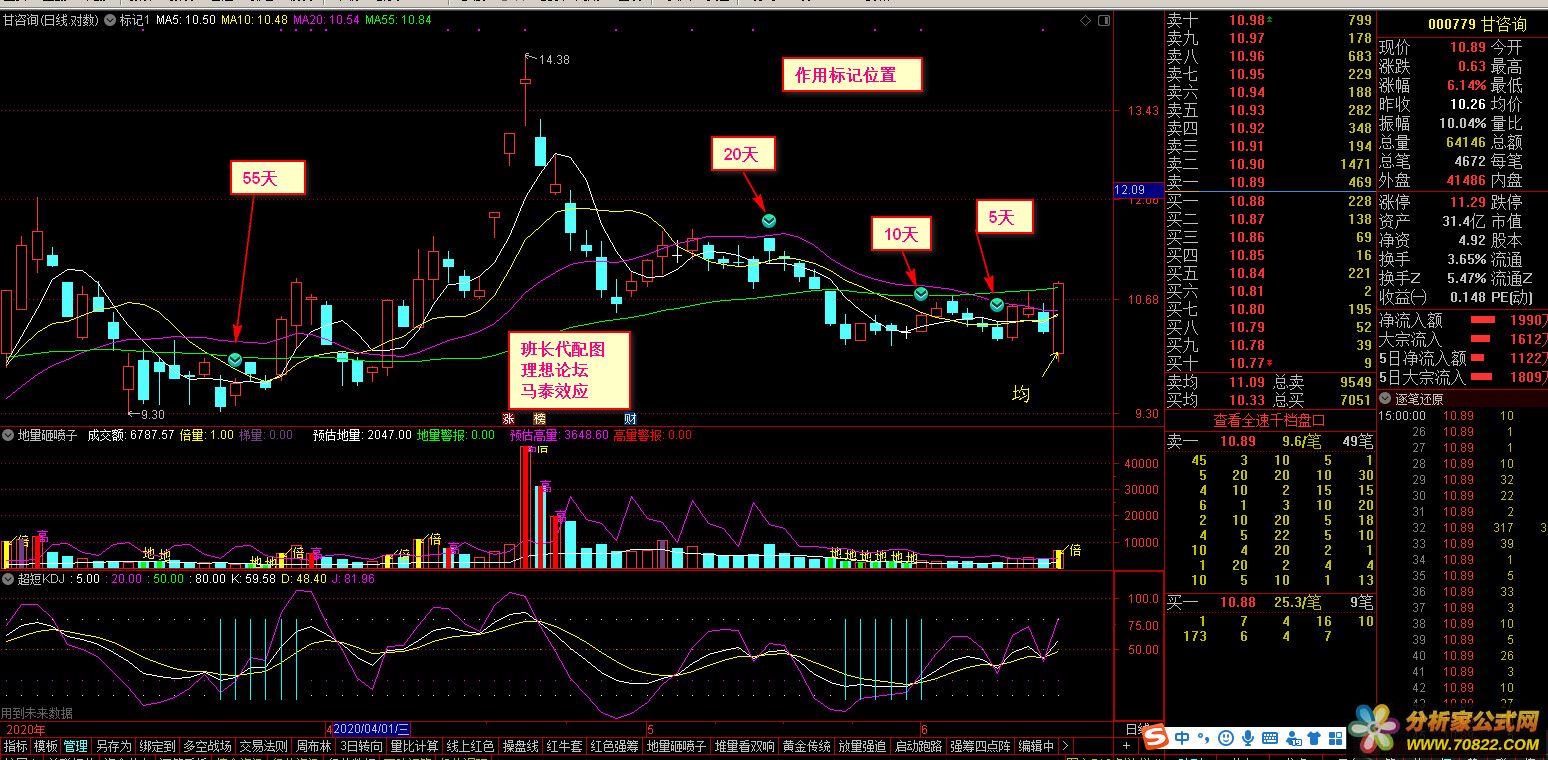Switch to 放量强追 indicator tab
The height and width of the screenshot is (760, 1548).
coord(862,746)
